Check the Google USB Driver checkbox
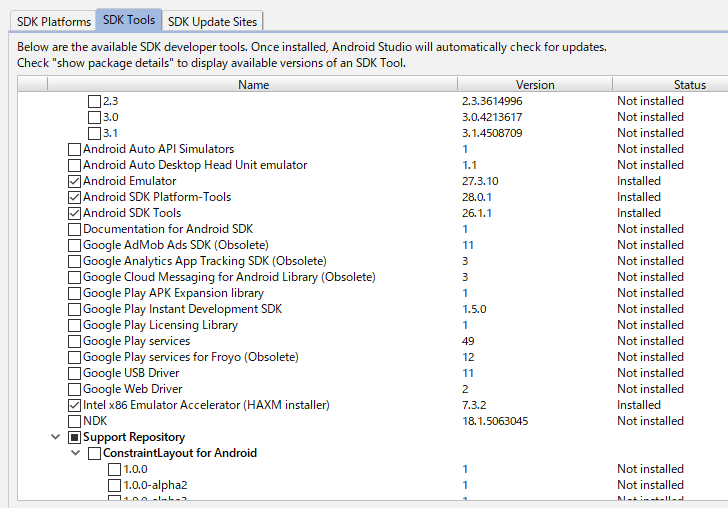Screen dimensions: 728x508 point(74,373)
